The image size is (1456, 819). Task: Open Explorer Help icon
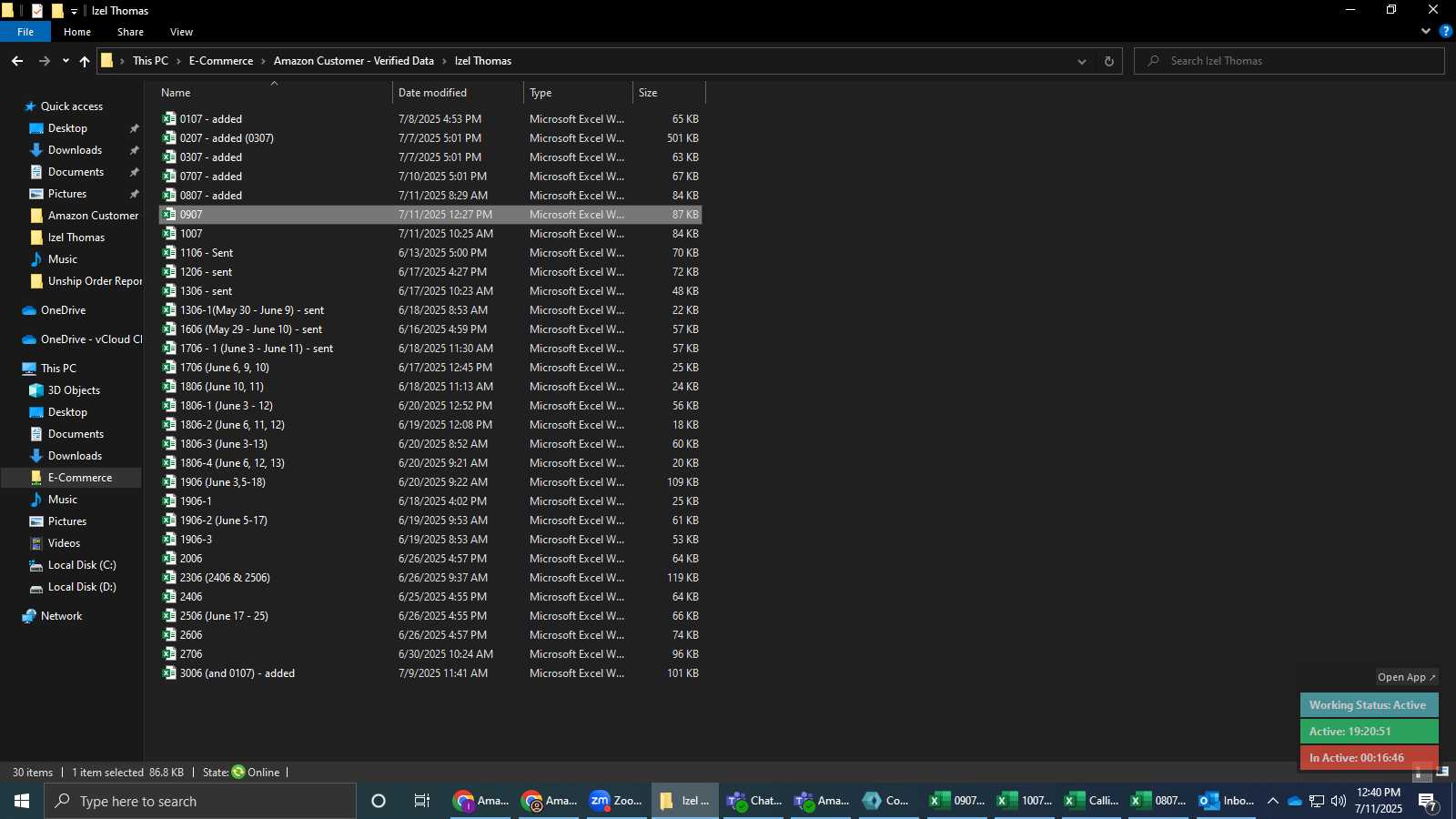pos(1445,31)
